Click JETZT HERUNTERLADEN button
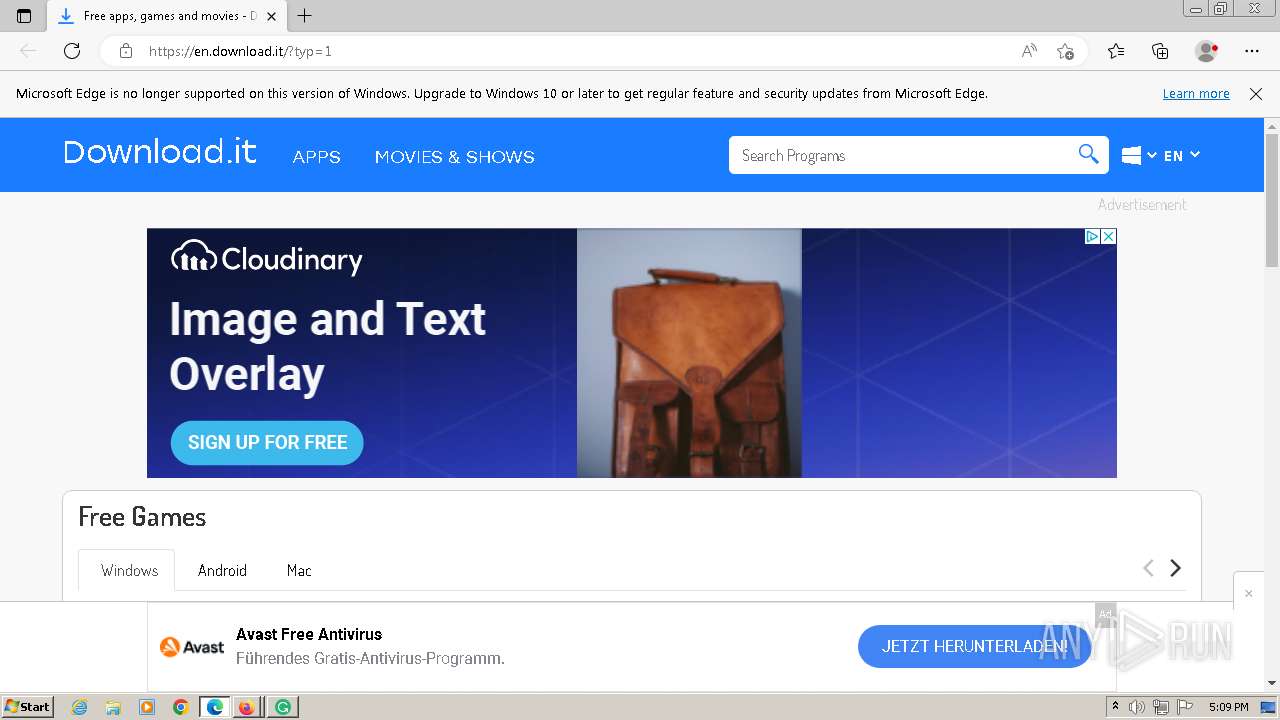Viewport: 1280px width, 720px height. 974,646
